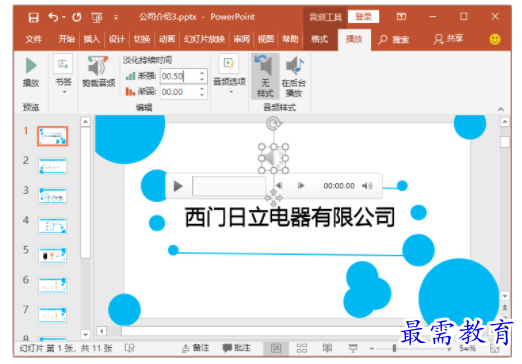
Task: Open the 幻灯片放映 tab
Action: [204, 39]
